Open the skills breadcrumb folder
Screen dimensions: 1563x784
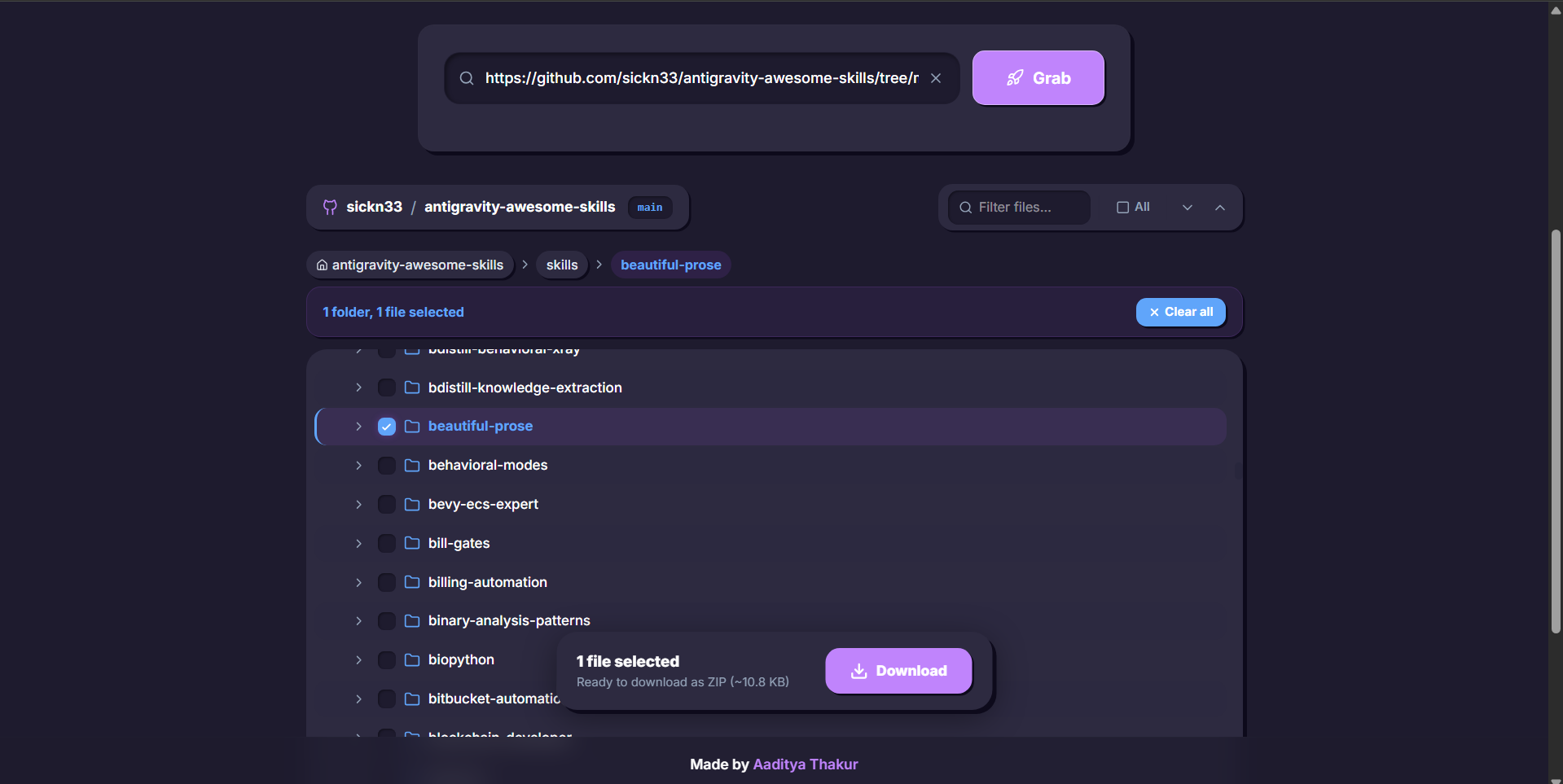[x=561, y=264]
